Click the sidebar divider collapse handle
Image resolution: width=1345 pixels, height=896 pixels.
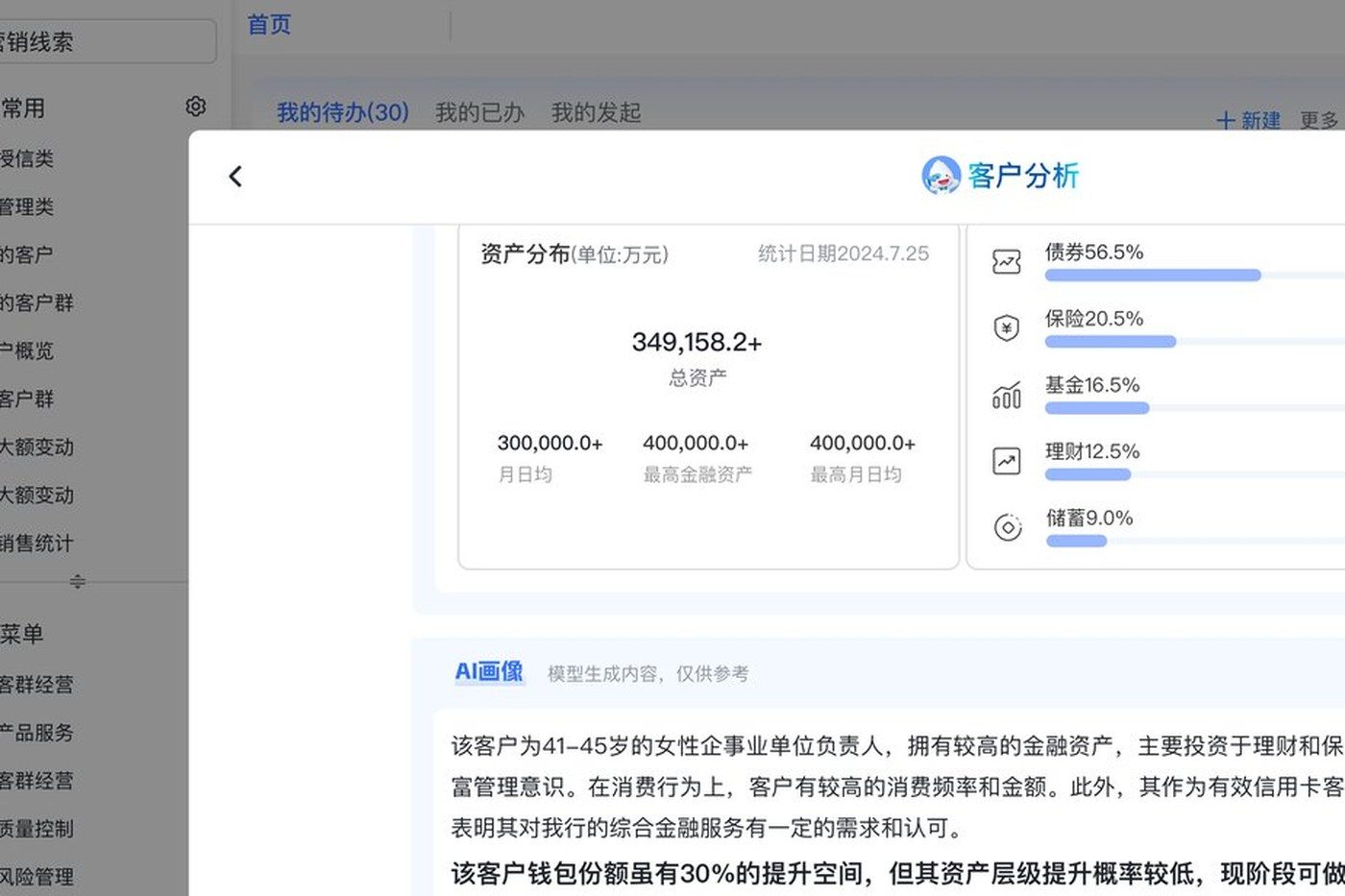tap(78, 581)
